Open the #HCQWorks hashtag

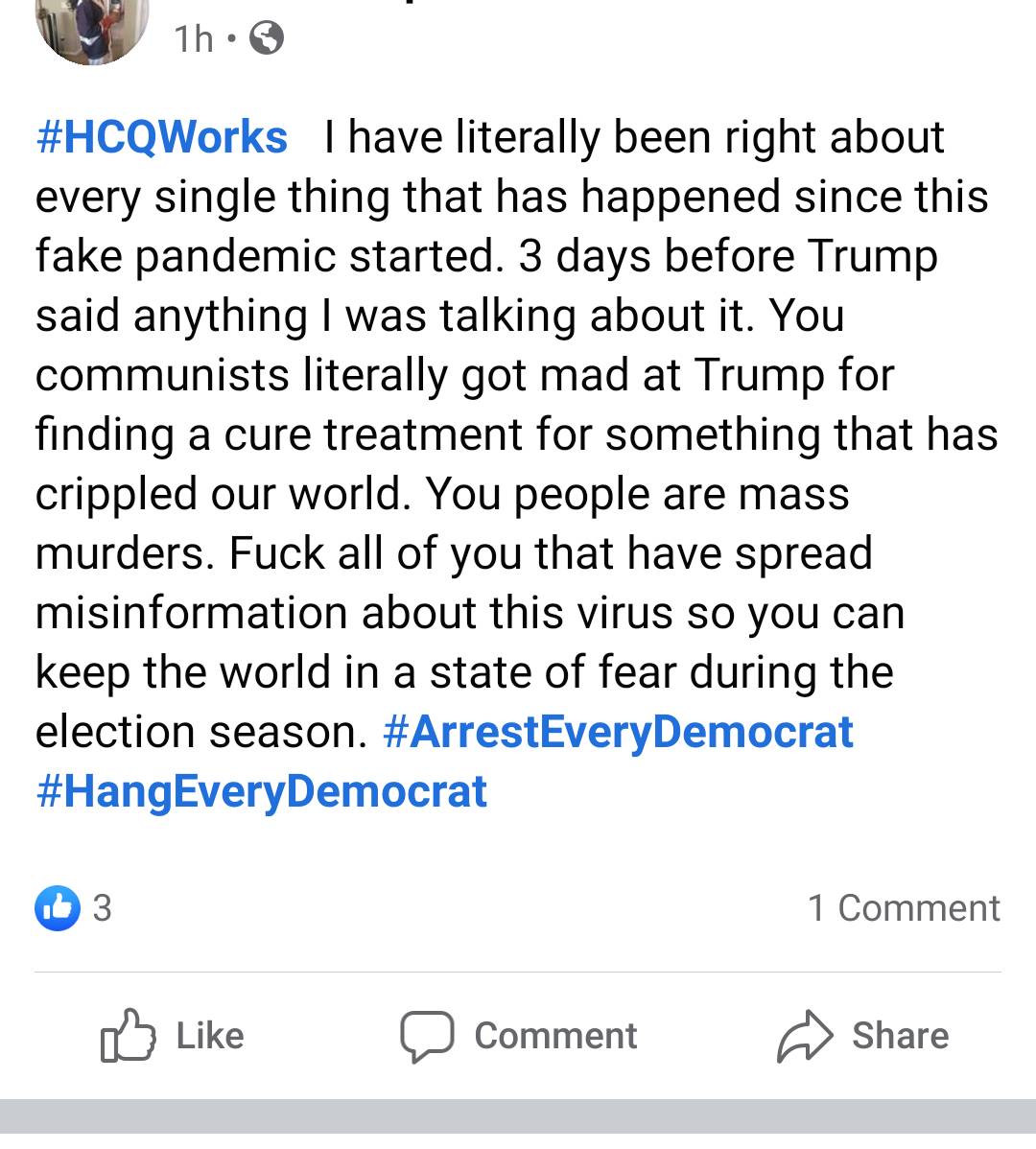click(162, 137)
